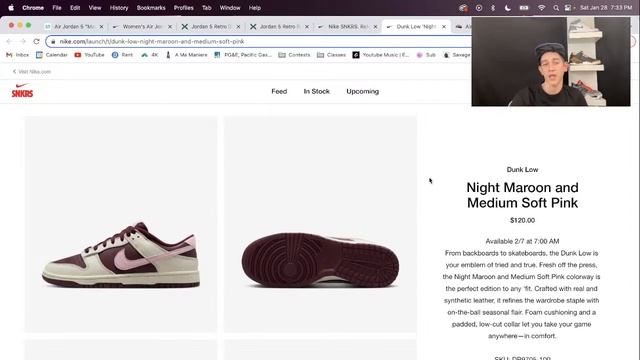
Task: Click the In Stock navigation link
Action: [x=316, y=91]
